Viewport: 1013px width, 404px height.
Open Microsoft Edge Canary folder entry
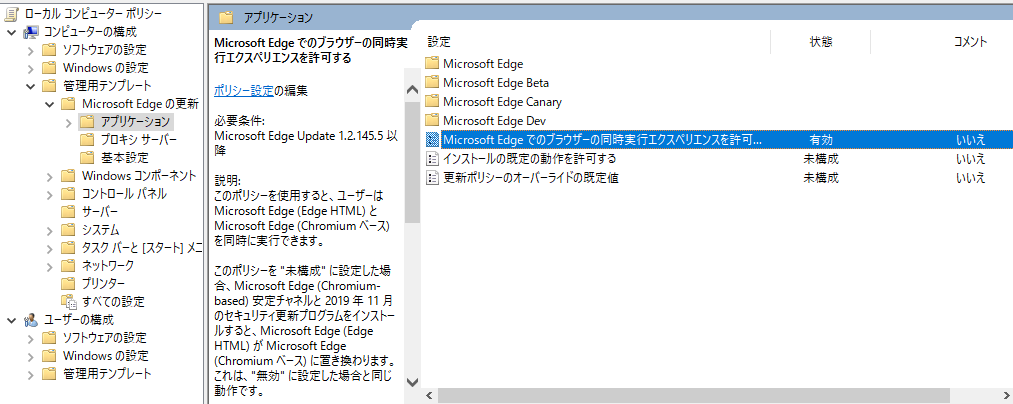(503, 101)
